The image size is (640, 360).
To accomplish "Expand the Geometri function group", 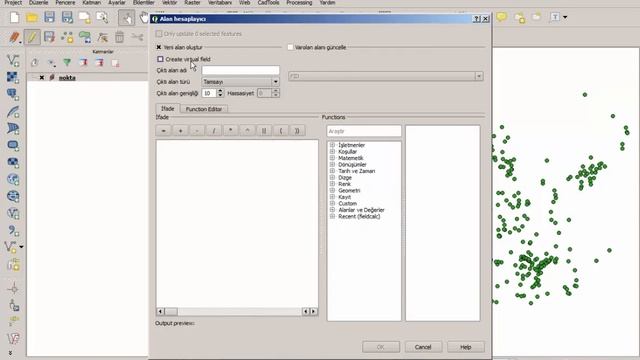I will [x=332, y=191].
